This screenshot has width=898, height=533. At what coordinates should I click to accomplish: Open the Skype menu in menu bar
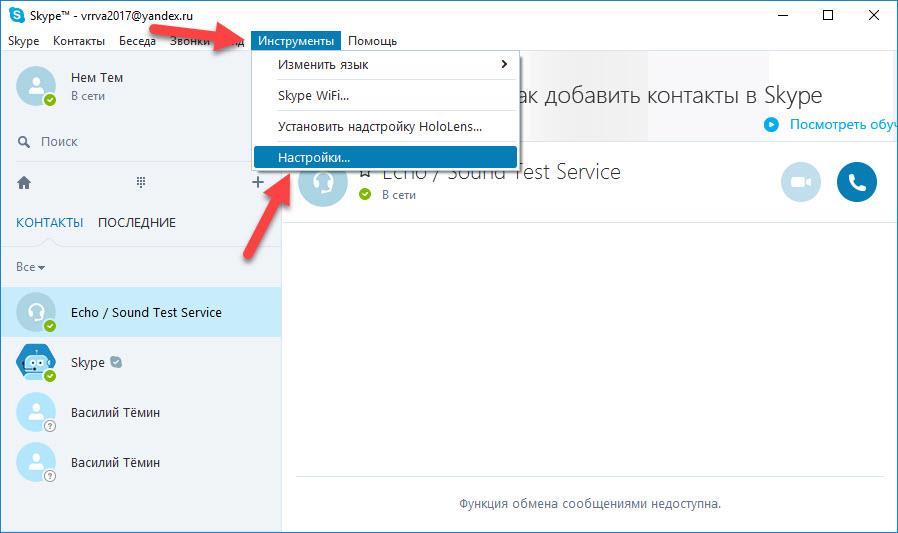coord(23,41)
